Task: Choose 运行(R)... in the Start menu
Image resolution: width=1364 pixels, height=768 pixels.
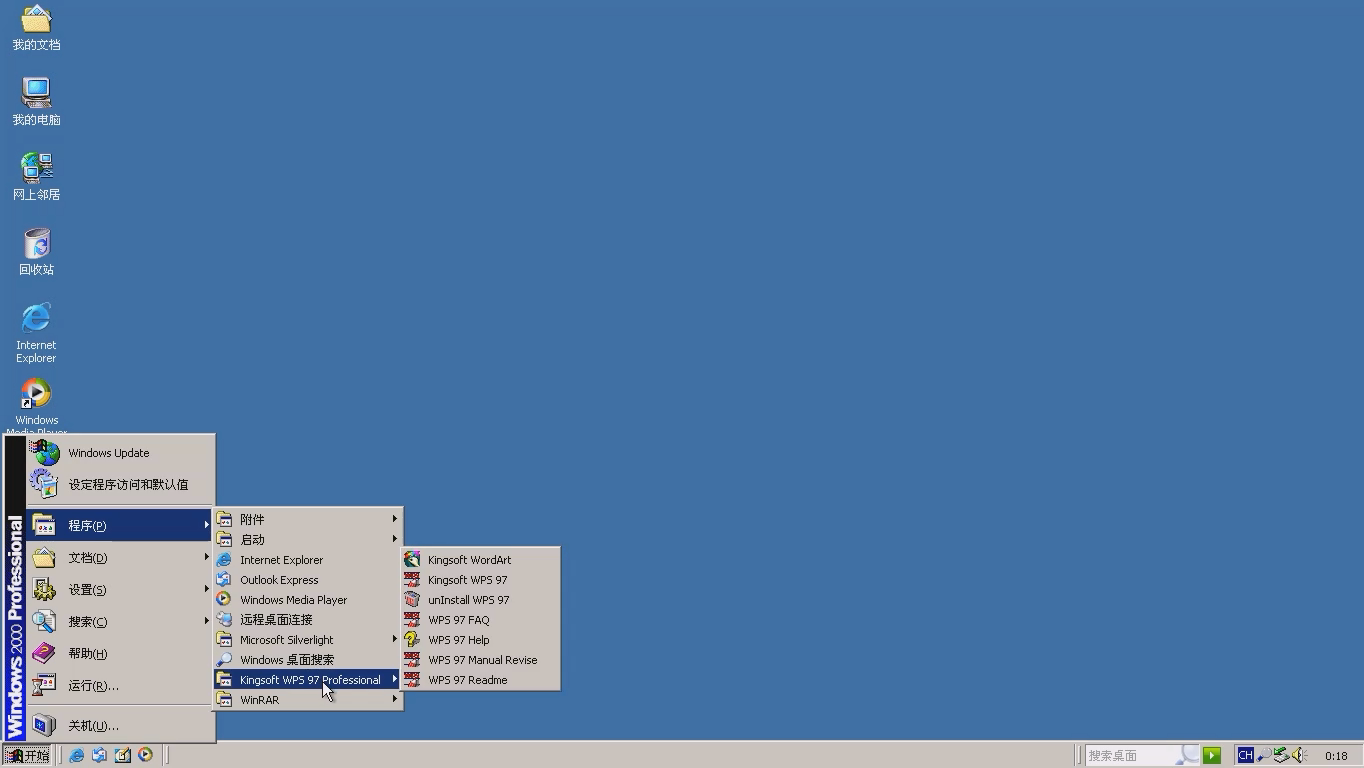Action: pos(120,685)
